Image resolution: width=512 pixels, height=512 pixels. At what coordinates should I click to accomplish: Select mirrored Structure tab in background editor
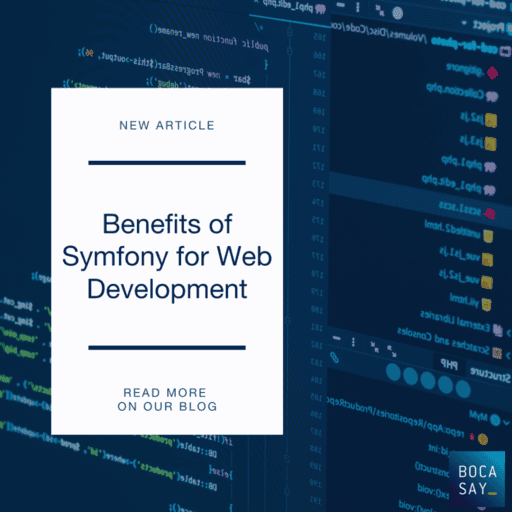(x=490, y=375)
